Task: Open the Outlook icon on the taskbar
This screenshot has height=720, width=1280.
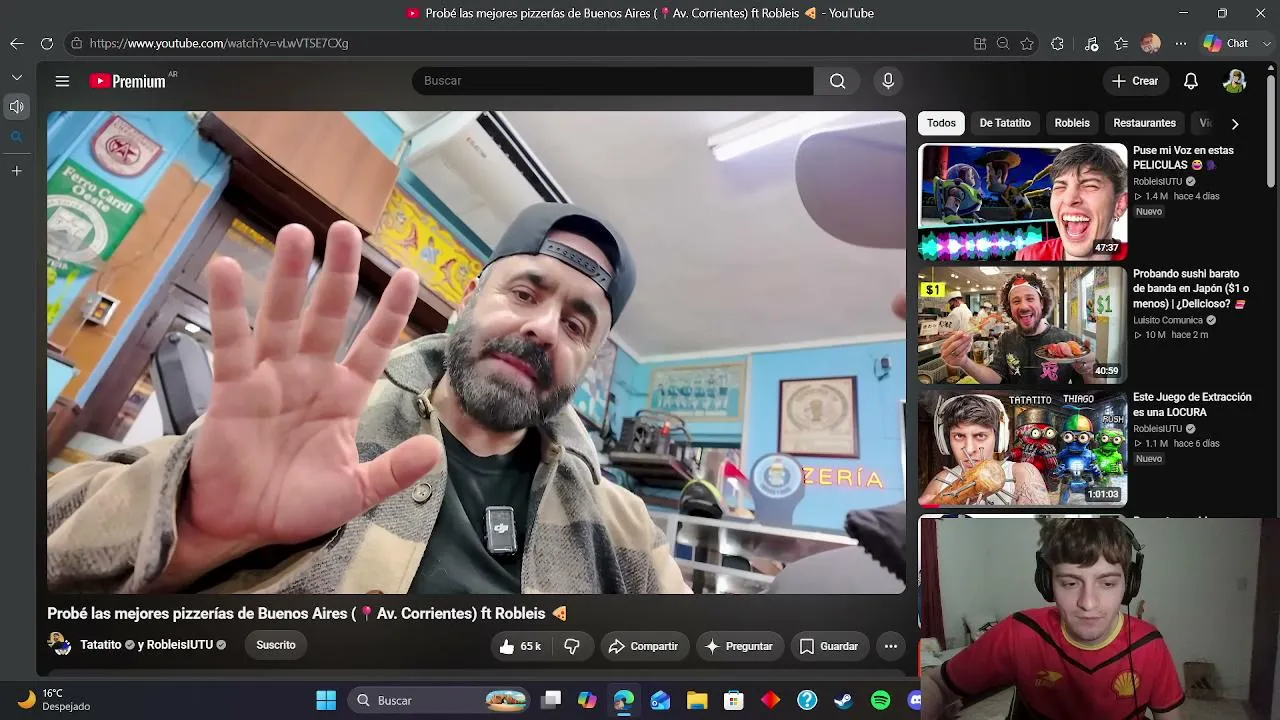Action: point(660,700)
